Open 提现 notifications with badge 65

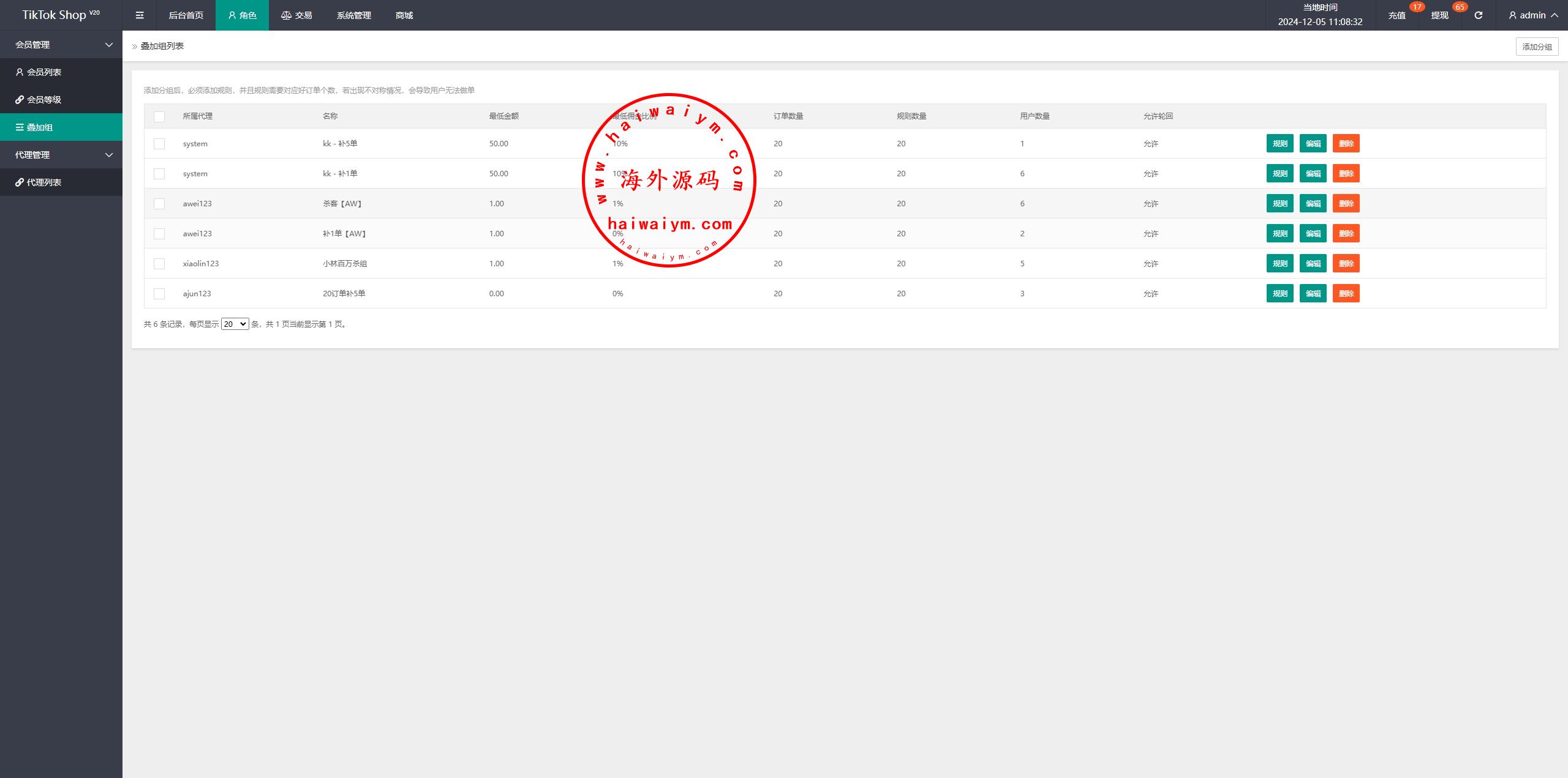pos(1439,15)
